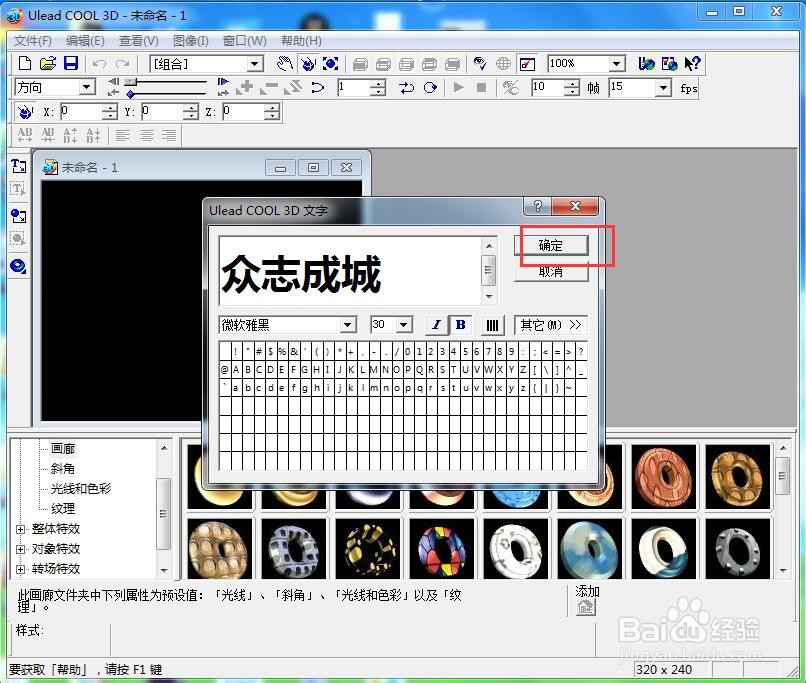Viewport: 806px width, 683px height.
Task: Open the 文件(F) menu
Action: [33, 41]
